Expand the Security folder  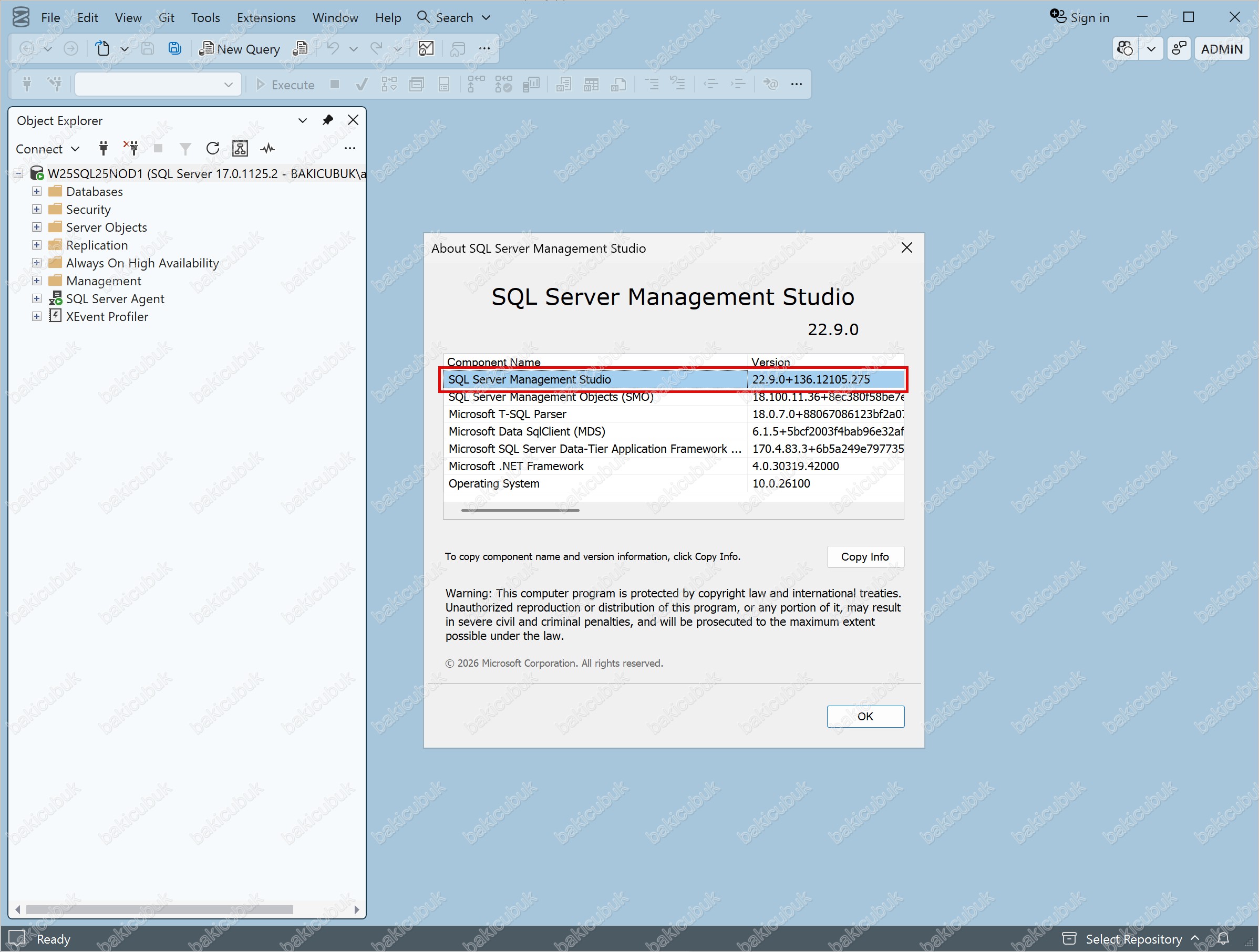pos(36,210)
